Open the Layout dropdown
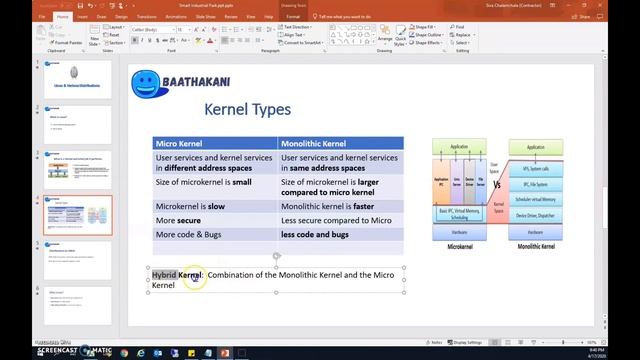640x360 pixels. tap(114, 27)
